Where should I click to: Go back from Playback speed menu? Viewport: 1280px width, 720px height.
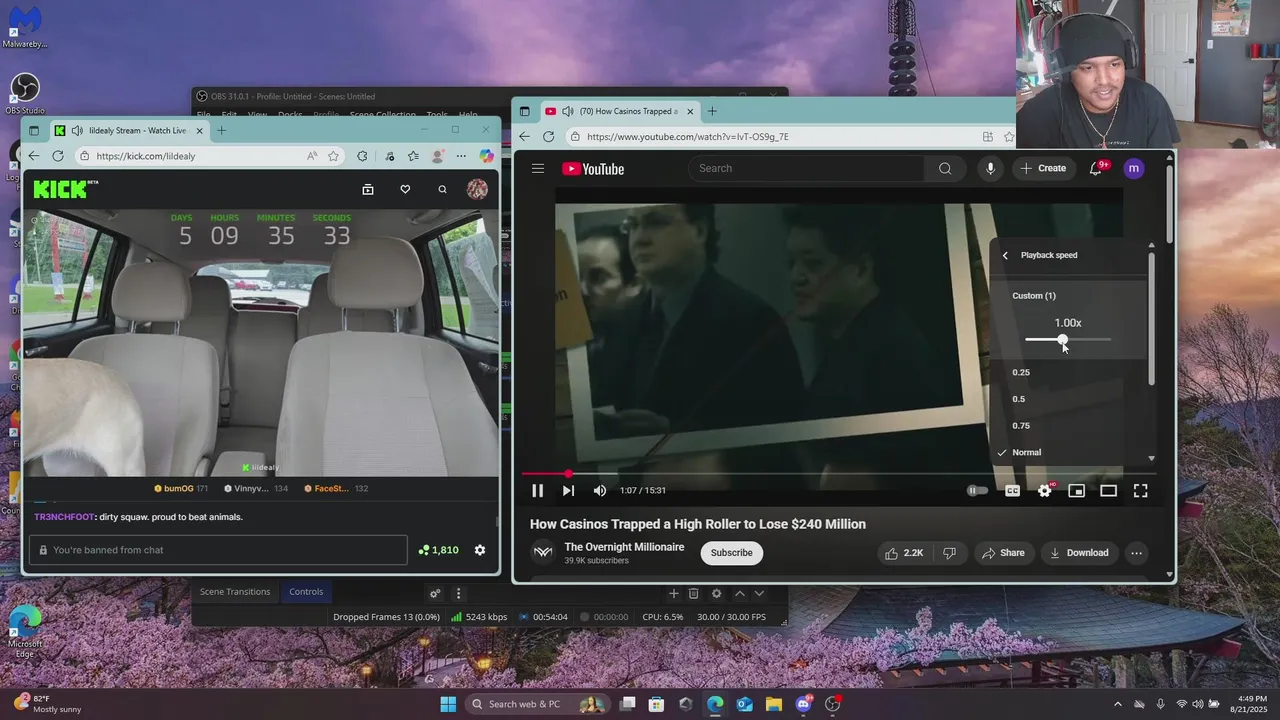tap(1005, 255)
